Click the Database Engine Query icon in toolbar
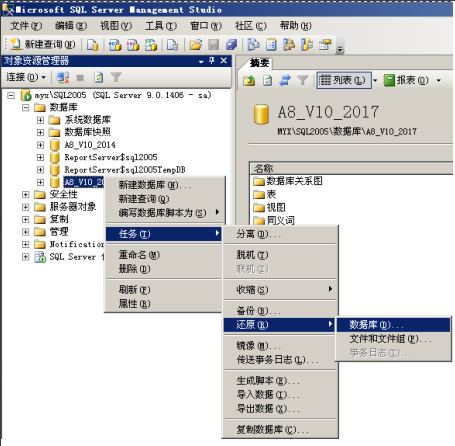This screenshot has height=446, width=455. (92, 45)
